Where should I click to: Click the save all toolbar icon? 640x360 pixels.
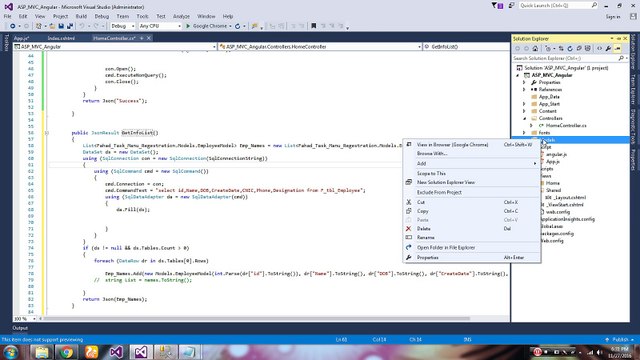[x=70, y=26]
